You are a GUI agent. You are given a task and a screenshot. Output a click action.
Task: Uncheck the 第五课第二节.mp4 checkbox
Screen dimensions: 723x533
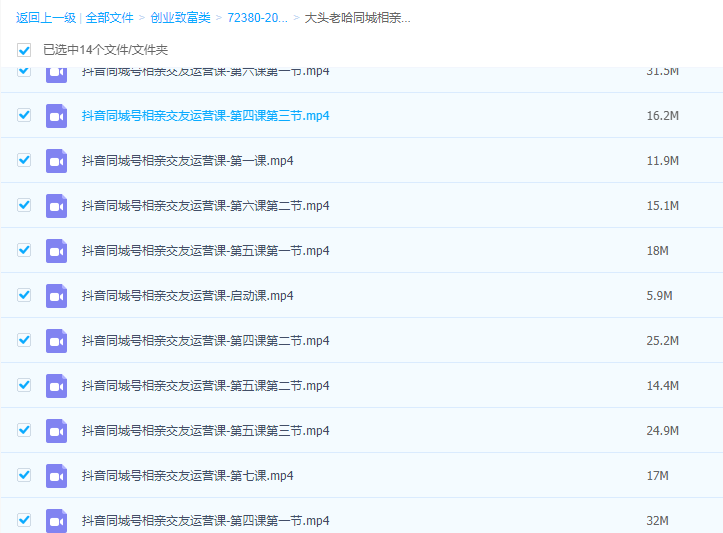coord(24,385)
